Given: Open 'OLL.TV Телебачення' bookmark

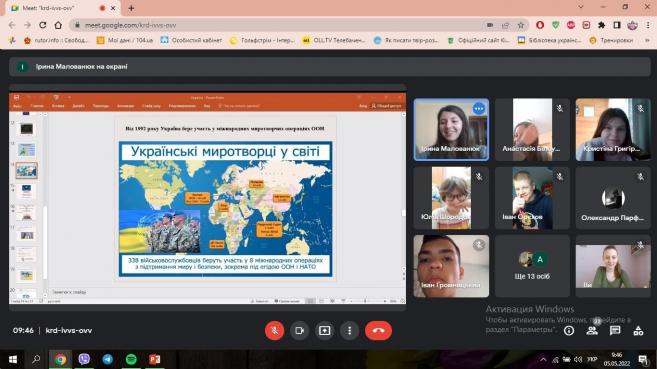Looking at the screenshot, I should (334, 40).
